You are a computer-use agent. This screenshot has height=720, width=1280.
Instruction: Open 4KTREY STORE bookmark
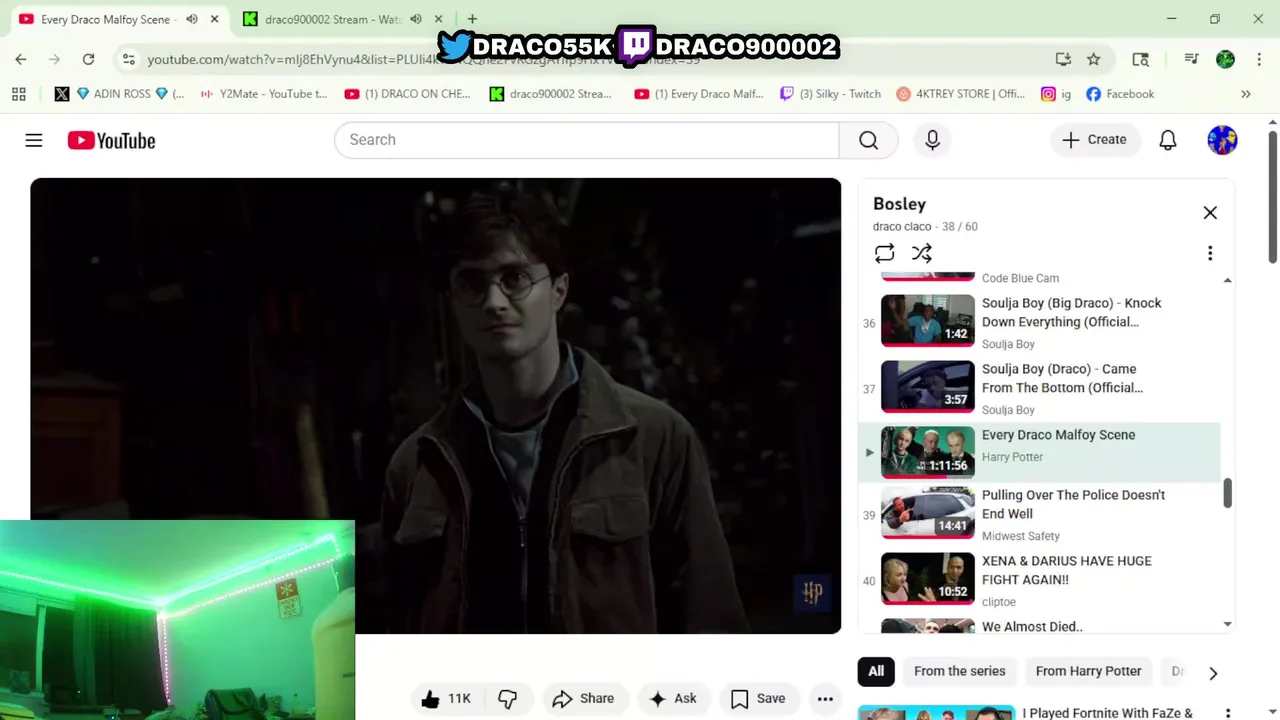coord(960,94)
